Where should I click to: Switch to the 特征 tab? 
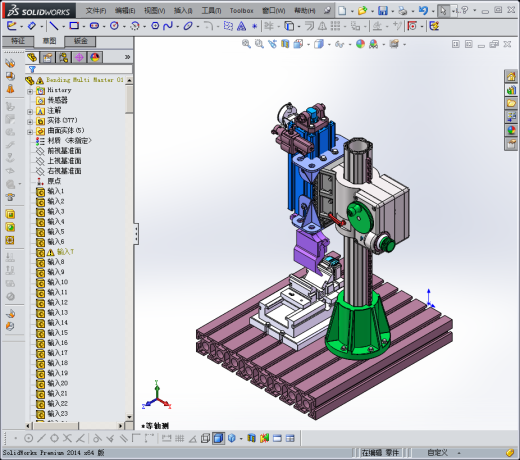[18, 41]
